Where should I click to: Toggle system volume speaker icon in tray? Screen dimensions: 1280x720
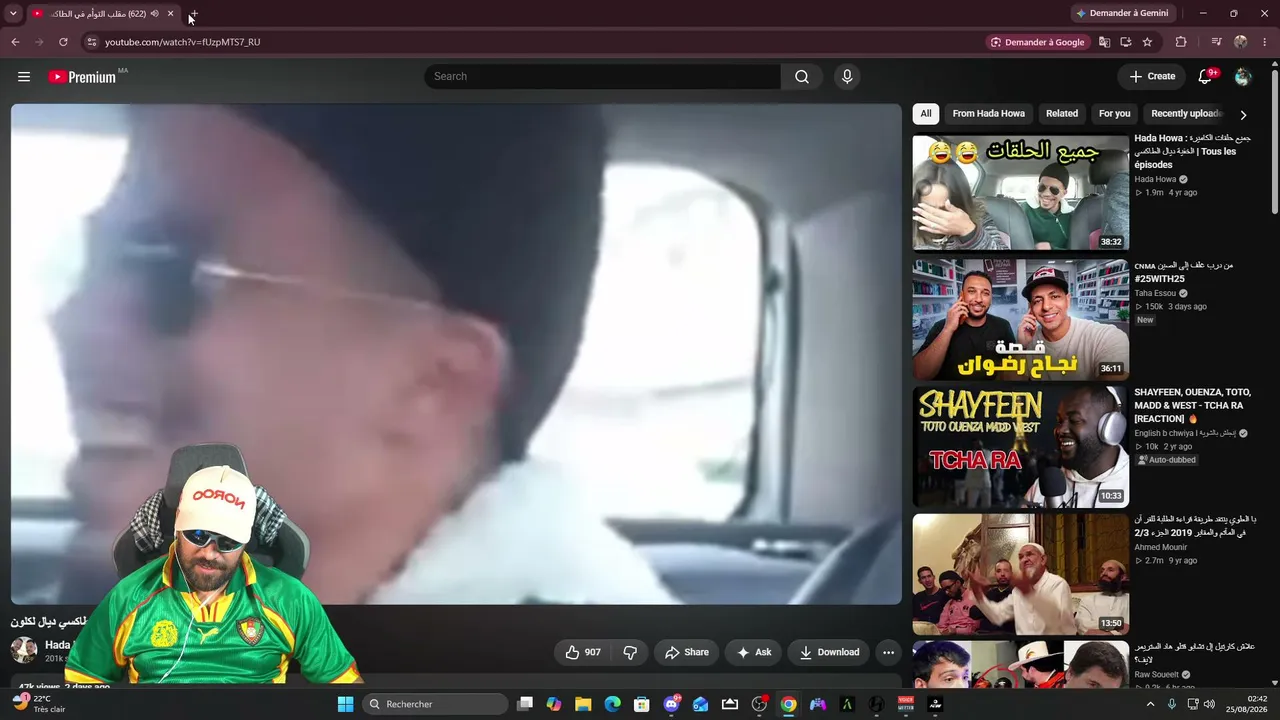pos(1209,704)
